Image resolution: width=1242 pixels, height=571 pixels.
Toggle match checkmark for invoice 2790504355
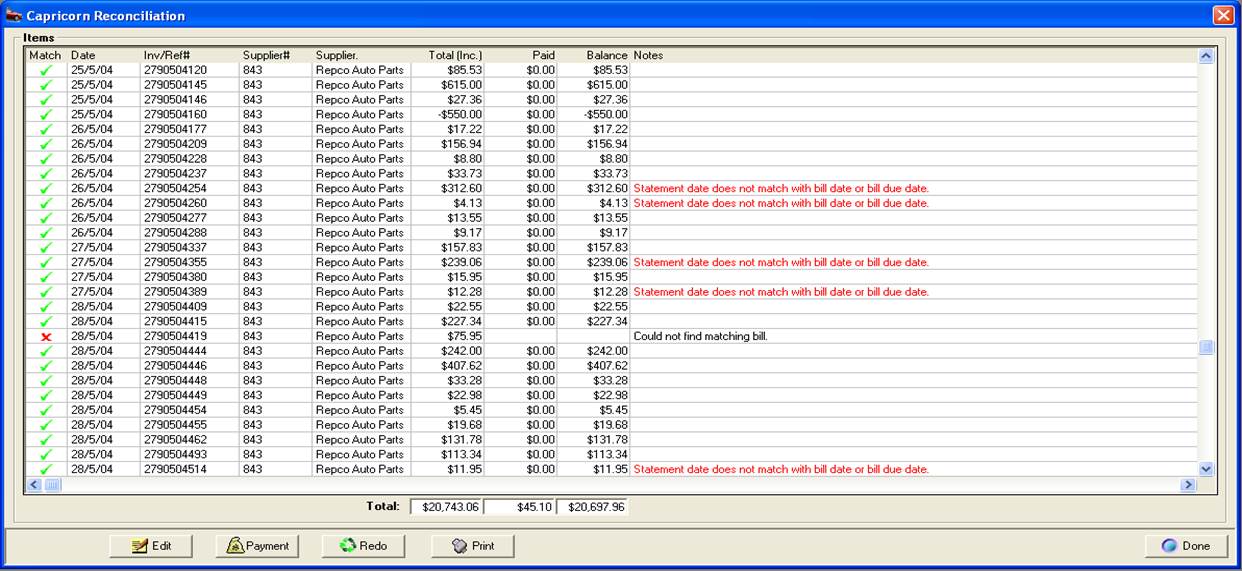tap(45, 263)
